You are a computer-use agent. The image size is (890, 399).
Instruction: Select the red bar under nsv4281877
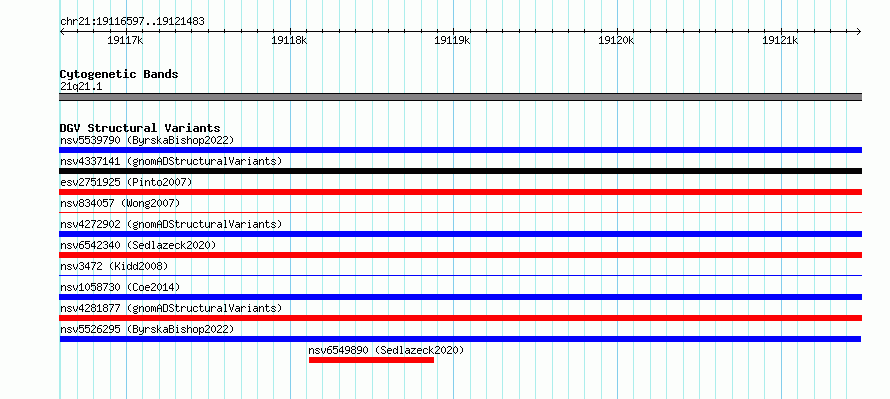pyautogui.click(x=460, y=318)
